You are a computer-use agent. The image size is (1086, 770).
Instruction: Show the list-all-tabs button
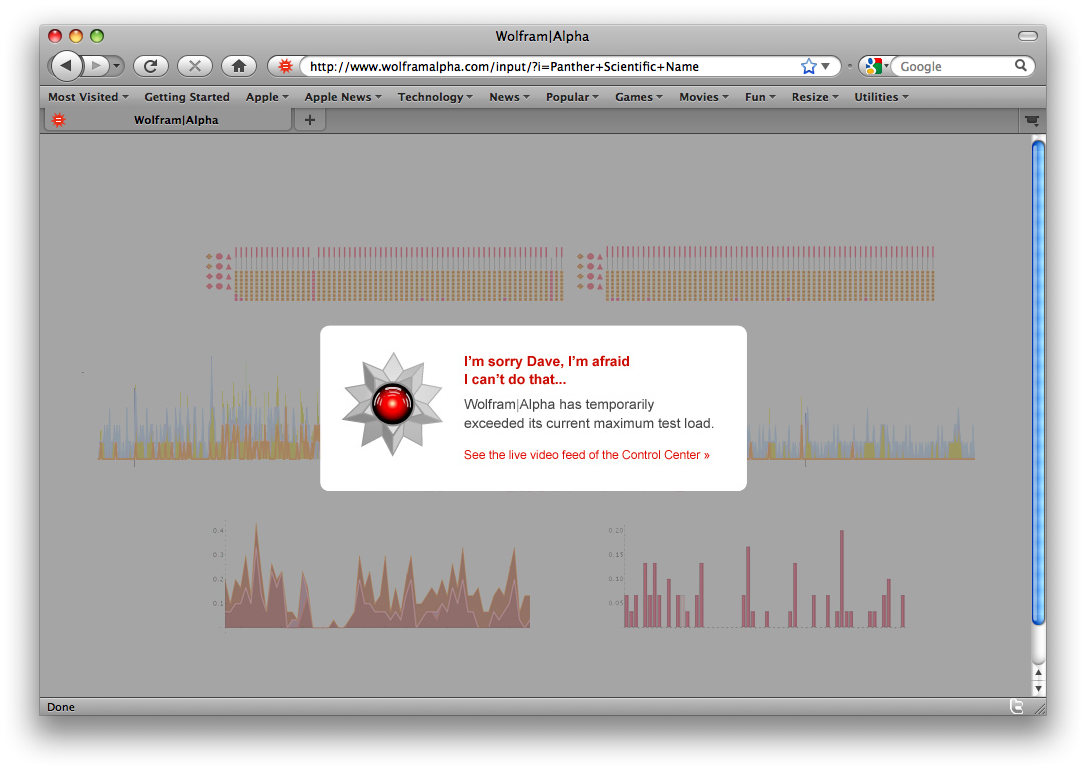click(x=1032, y=120)
